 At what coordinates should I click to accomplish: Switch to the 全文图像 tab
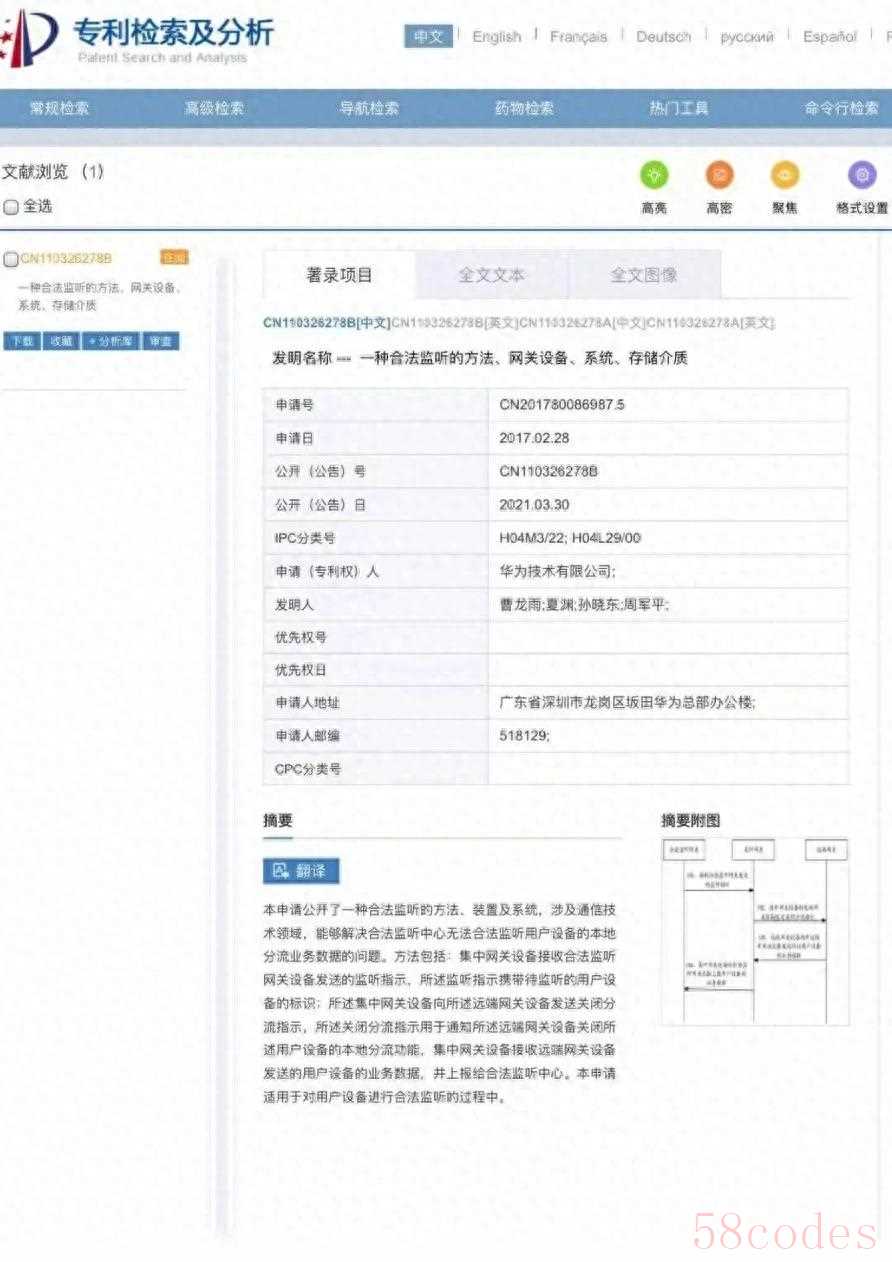[x=644, y=275]
